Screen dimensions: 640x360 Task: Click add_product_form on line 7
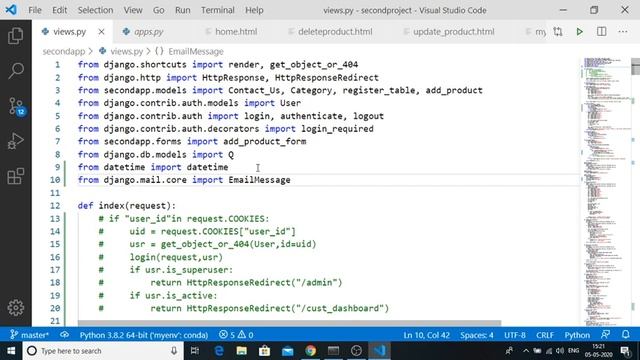tap(264, 142)
